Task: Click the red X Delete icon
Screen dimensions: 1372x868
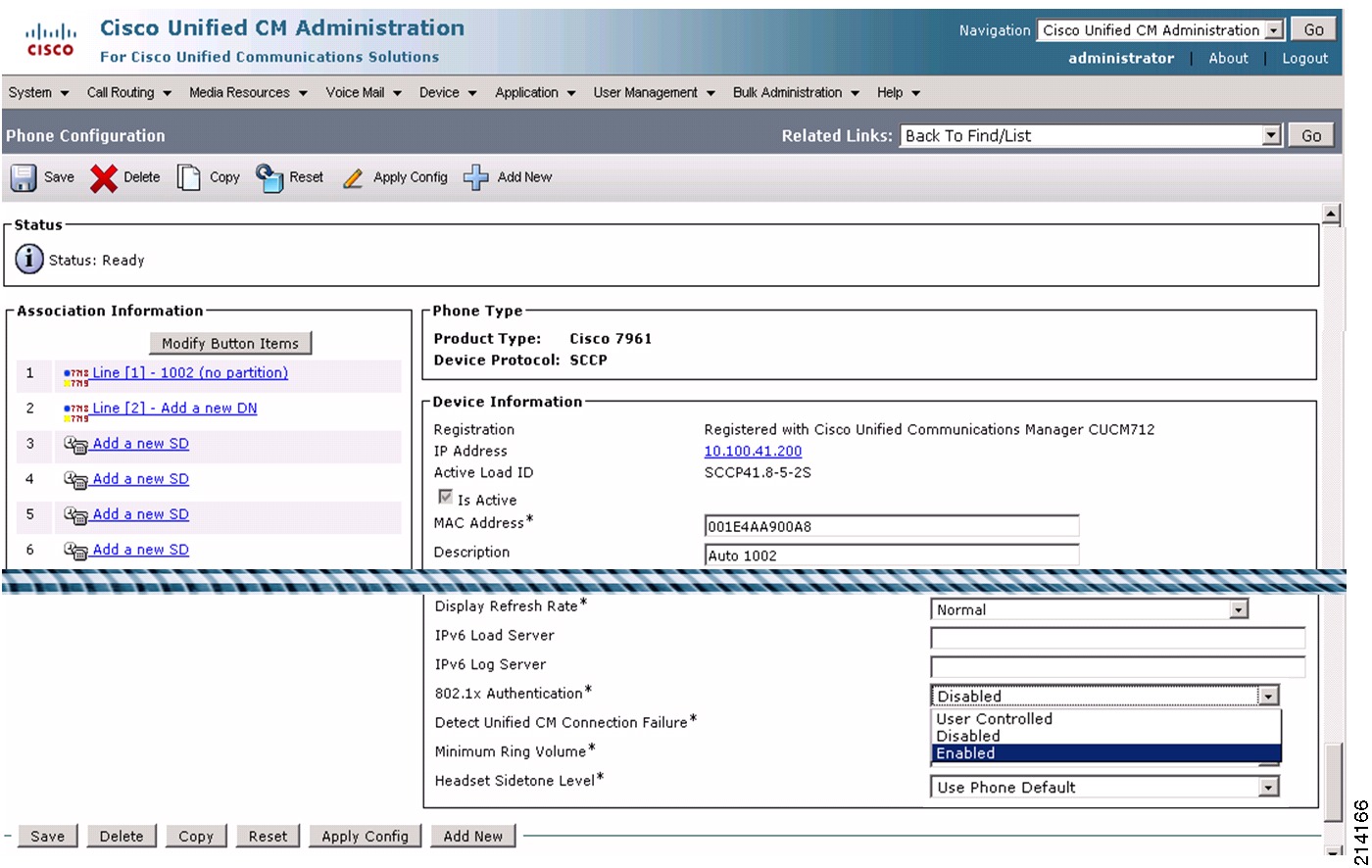Action: pos(104,178)
